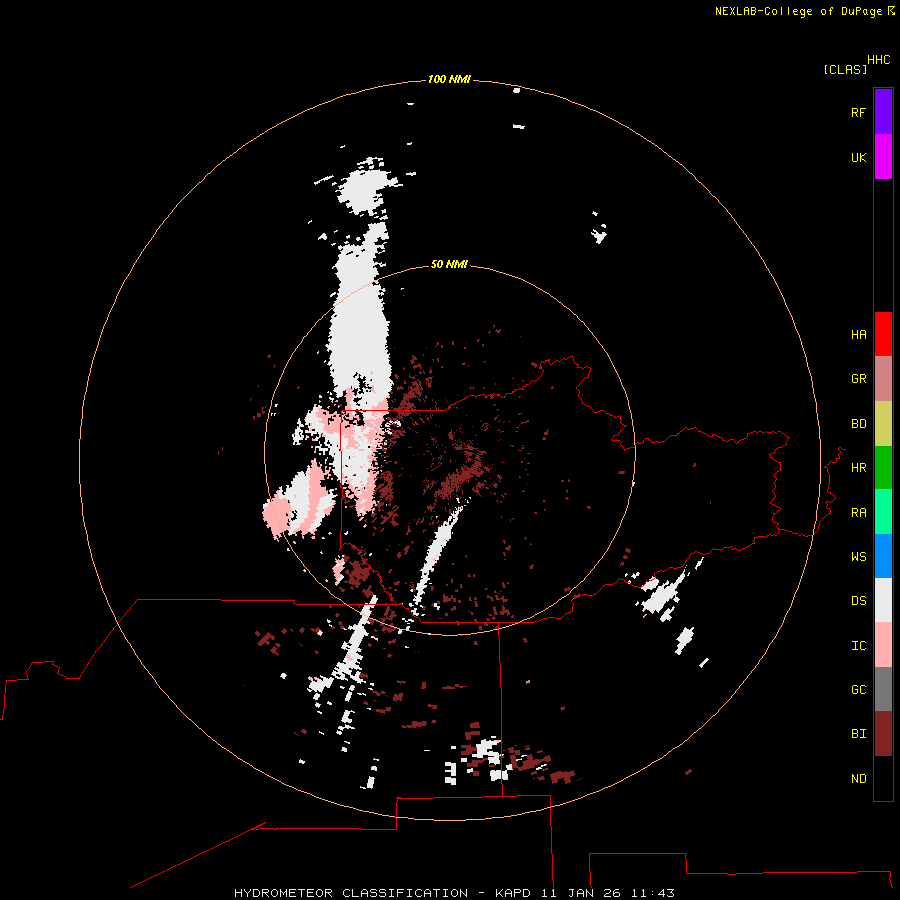Click the 50 NMI range ring label
900x900 pixels.
449,264
